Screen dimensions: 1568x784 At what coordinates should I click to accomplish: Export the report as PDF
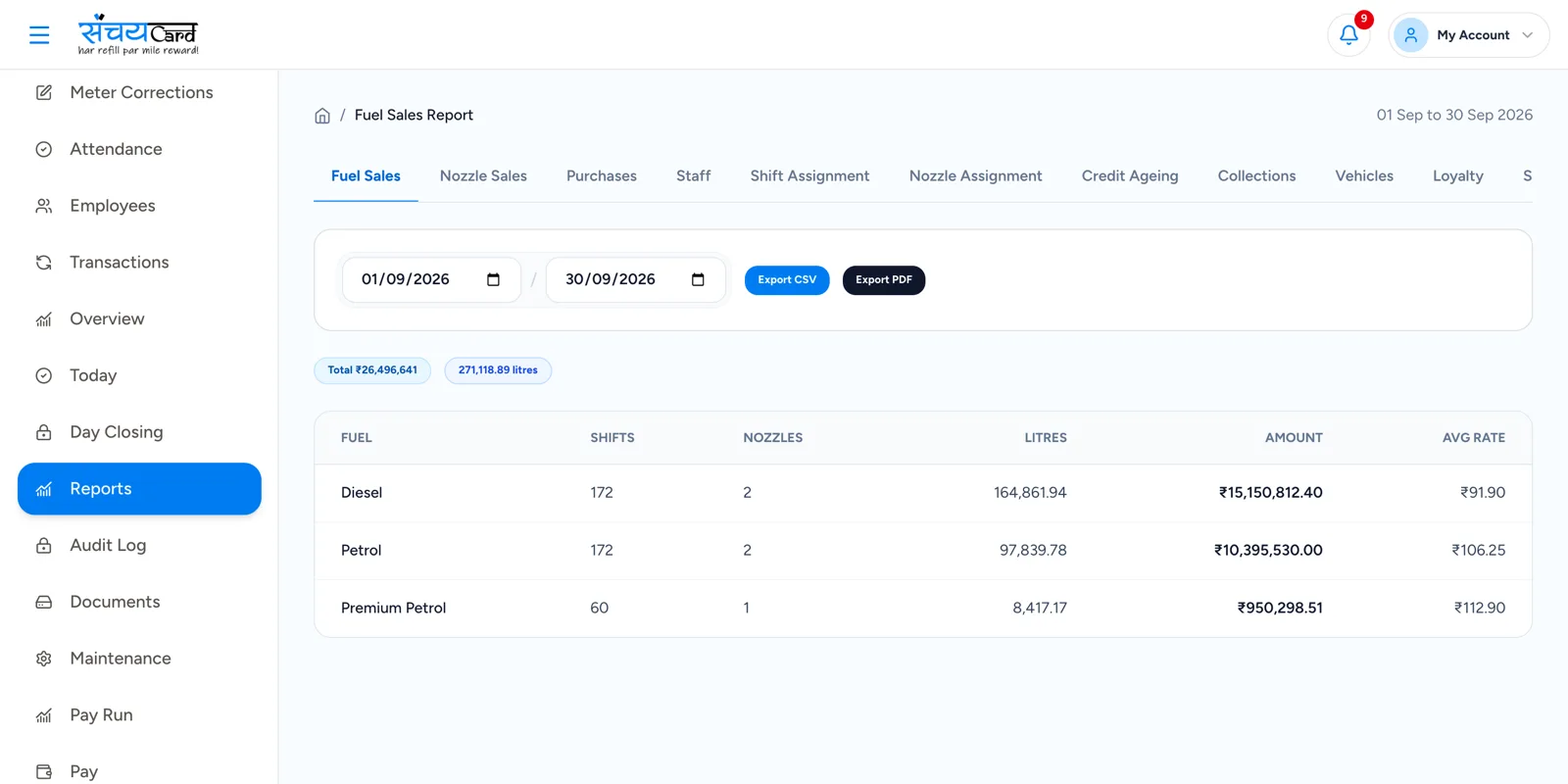[884, 280]
